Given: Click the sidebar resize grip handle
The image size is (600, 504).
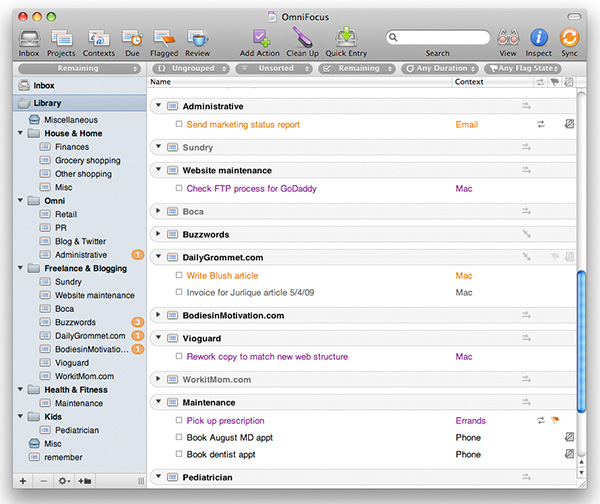Looking at the screenshot, I should coord(141,481).
